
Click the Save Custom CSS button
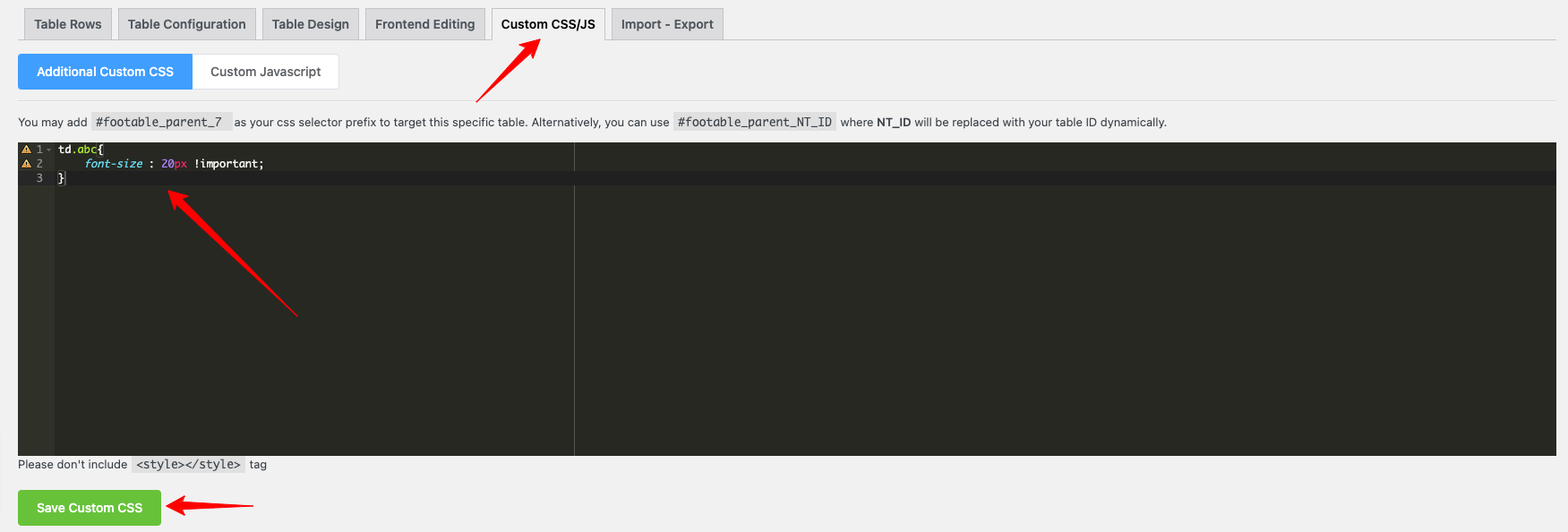(90, 508)
